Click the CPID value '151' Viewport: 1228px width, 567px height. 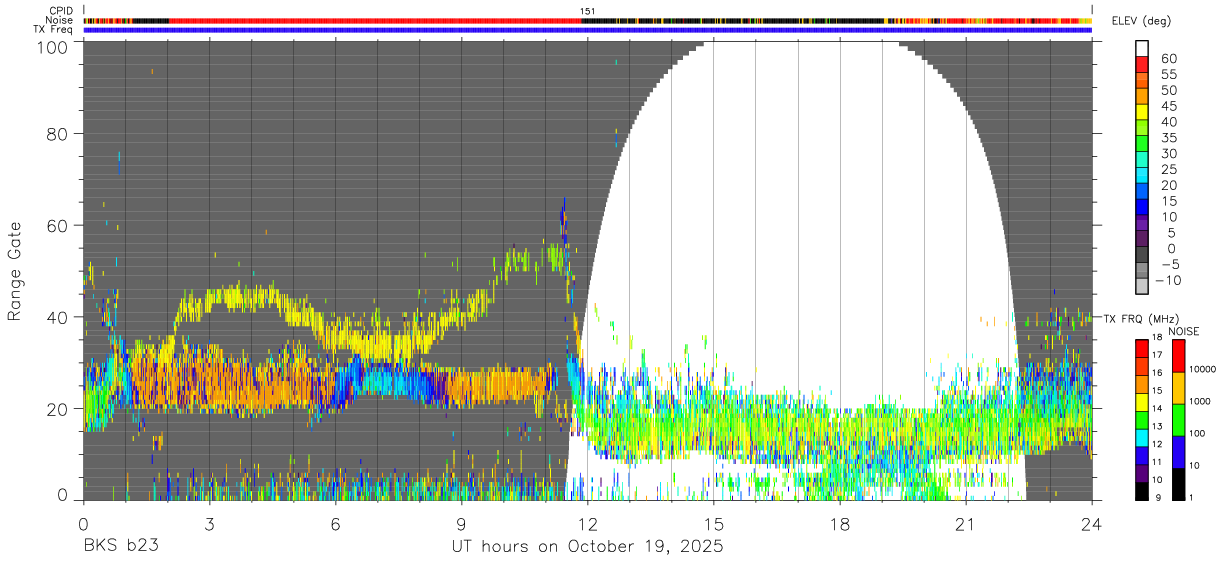(587, 11)
